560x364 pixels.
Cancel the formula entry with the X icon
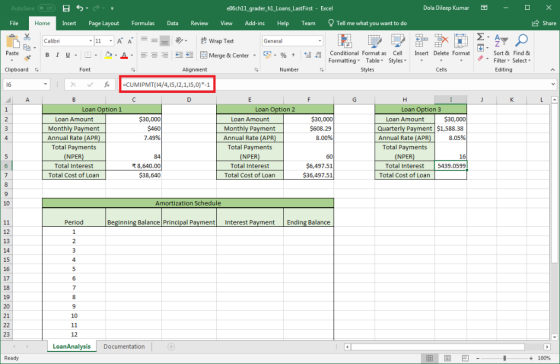[x=73, y=85]
